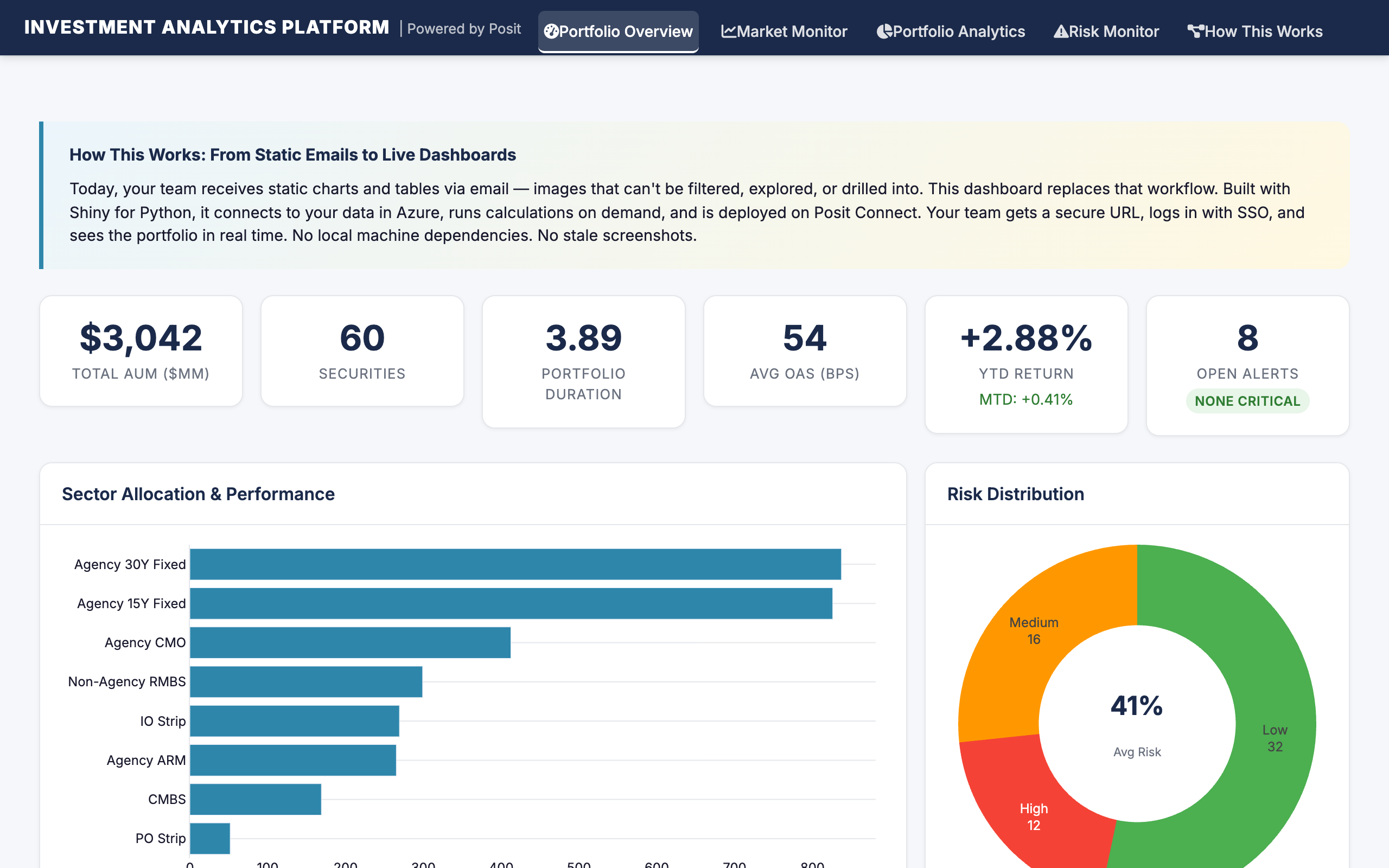
Task: Click the How This Works diagram icon
Action: pos(1196,31)
